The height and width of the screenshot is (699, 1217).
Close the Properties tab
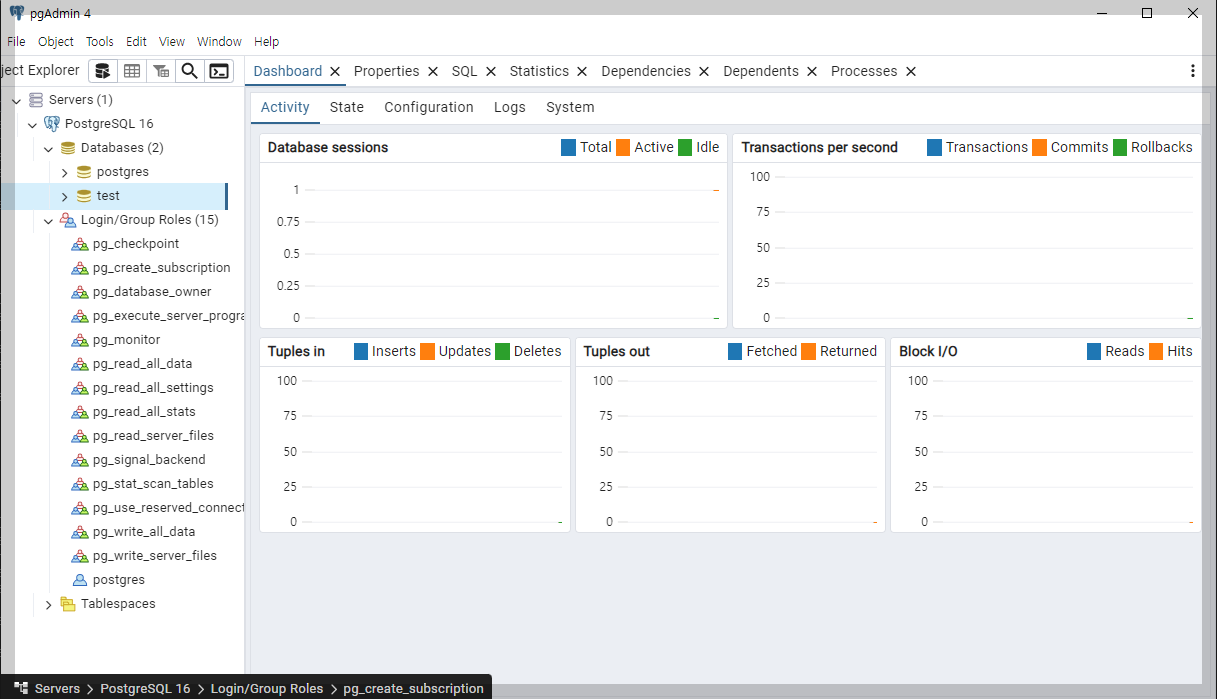(433, 71)
